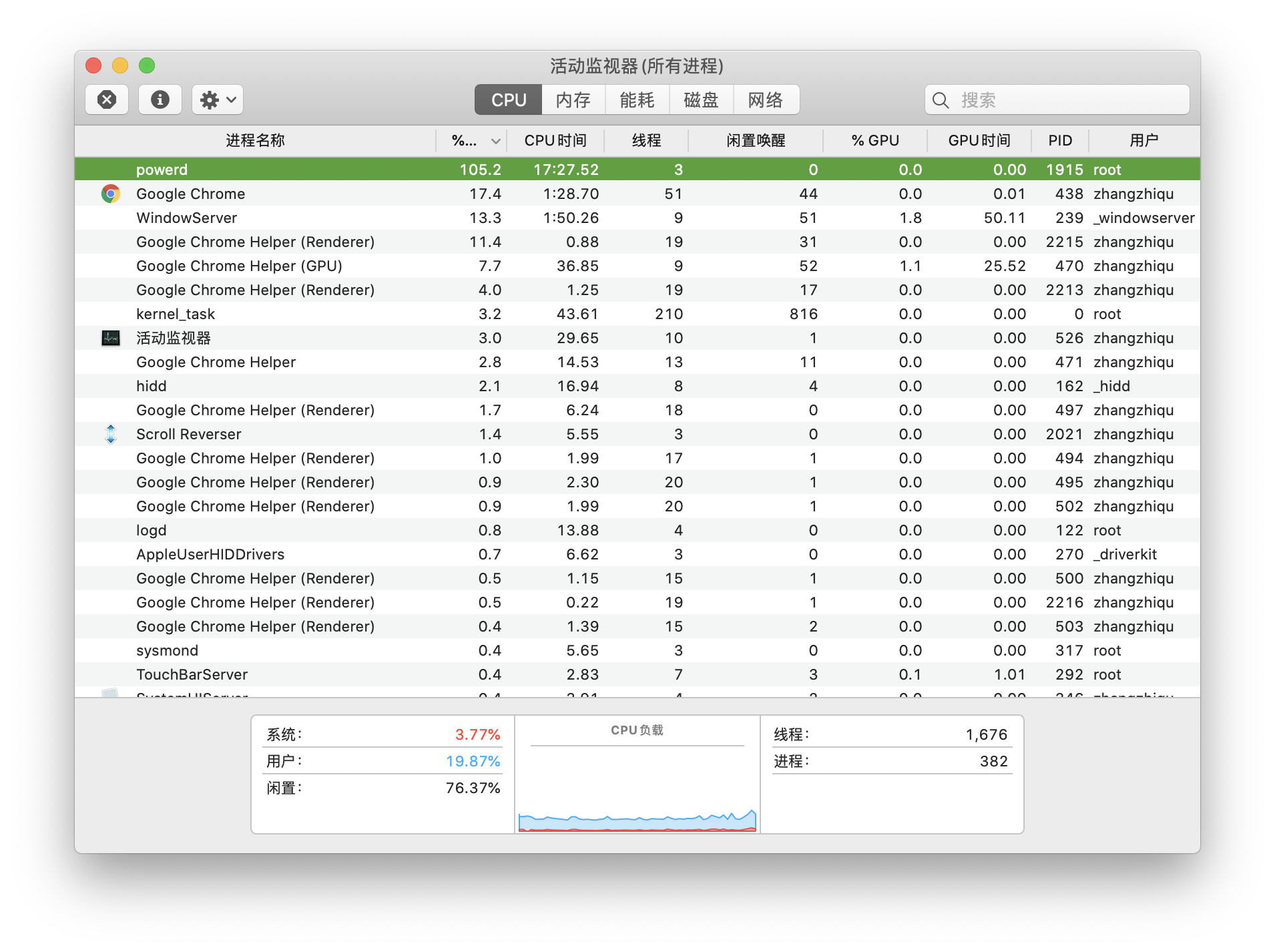
Task: Click in the 搜索 search field
Action: click(x=1068, y=100)
